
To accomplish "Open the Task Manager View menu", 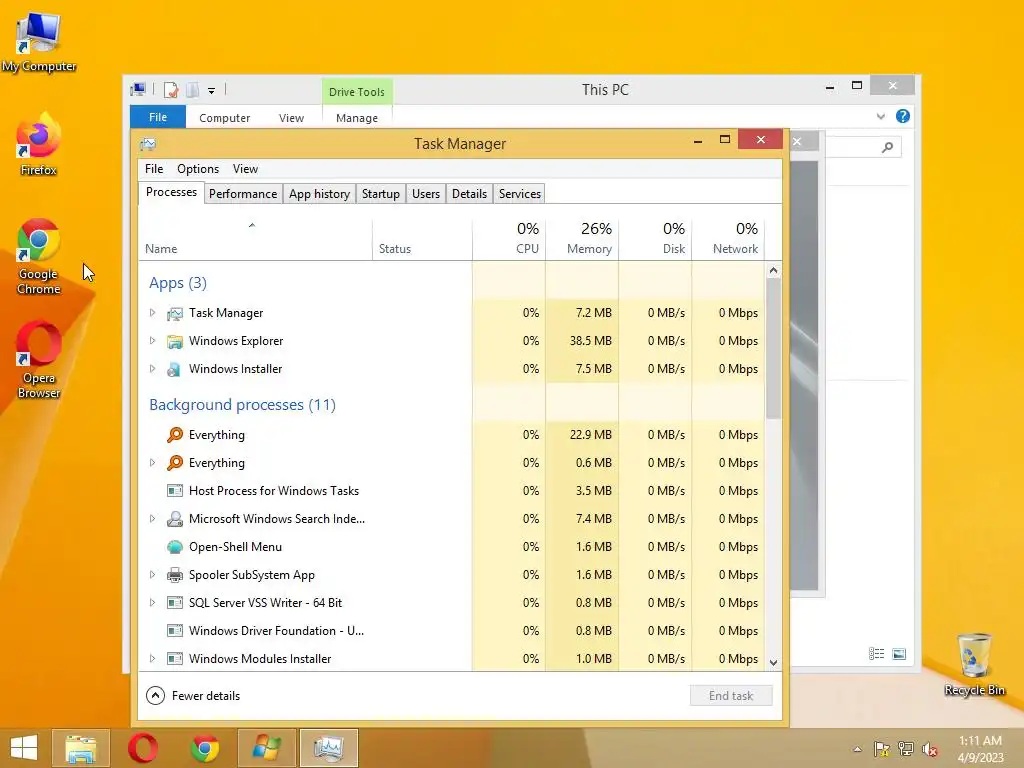I will (245, 169).
